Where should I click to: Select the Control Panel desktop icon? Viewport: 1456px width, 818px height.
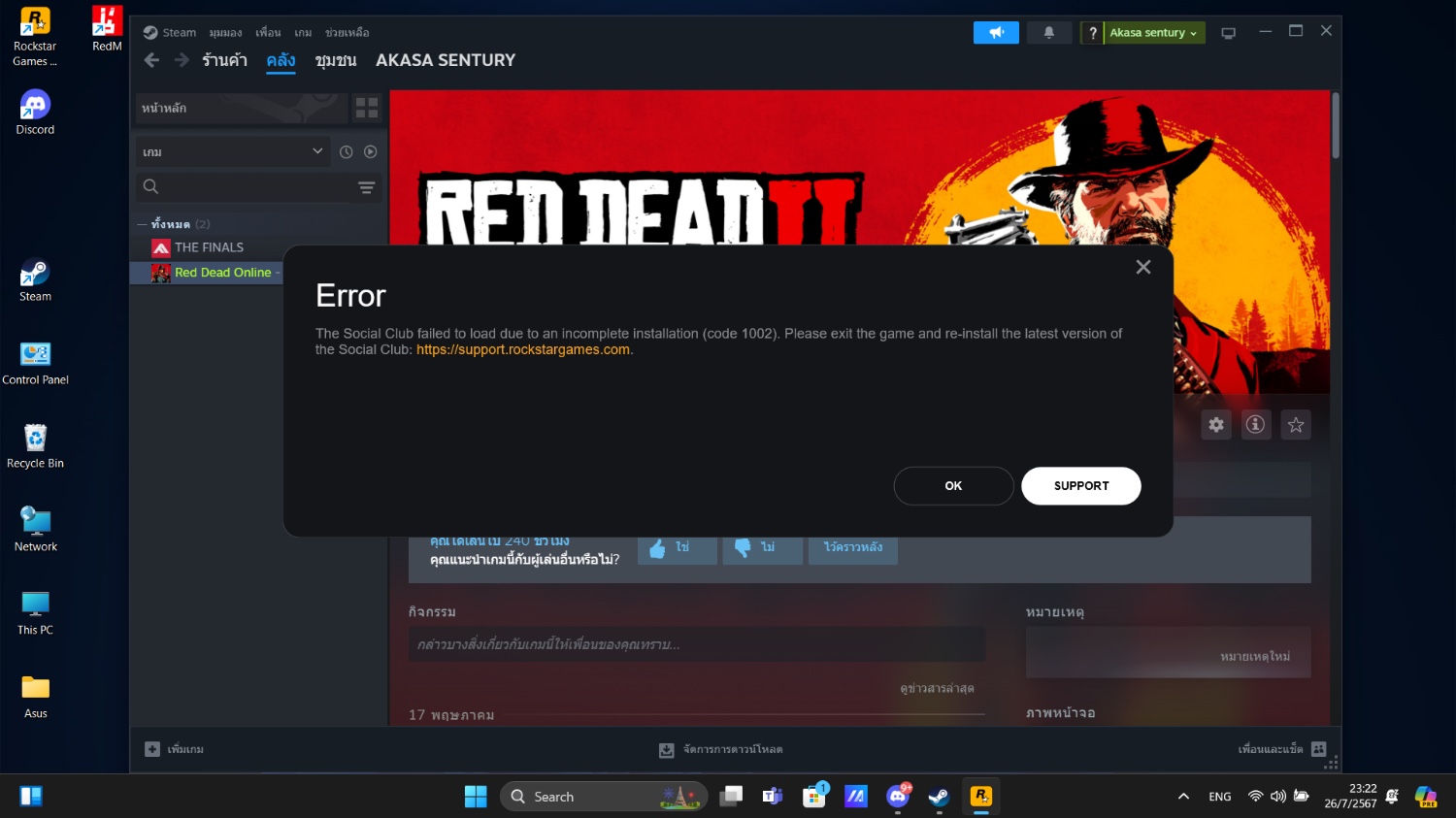pyautogui.click(x=35, y=364)
